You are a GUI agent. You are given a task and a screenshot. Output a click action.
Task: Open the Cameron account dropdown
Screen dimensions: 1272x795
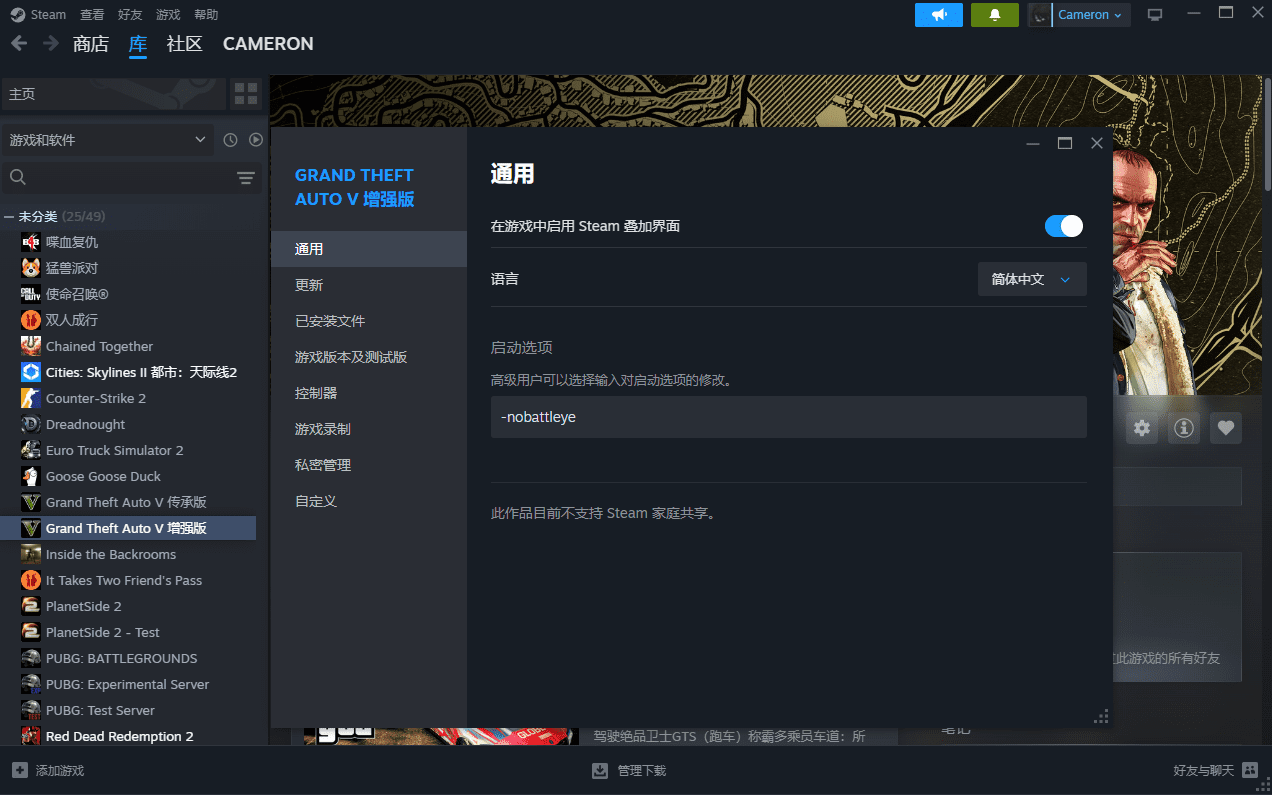pos(1091,15)
